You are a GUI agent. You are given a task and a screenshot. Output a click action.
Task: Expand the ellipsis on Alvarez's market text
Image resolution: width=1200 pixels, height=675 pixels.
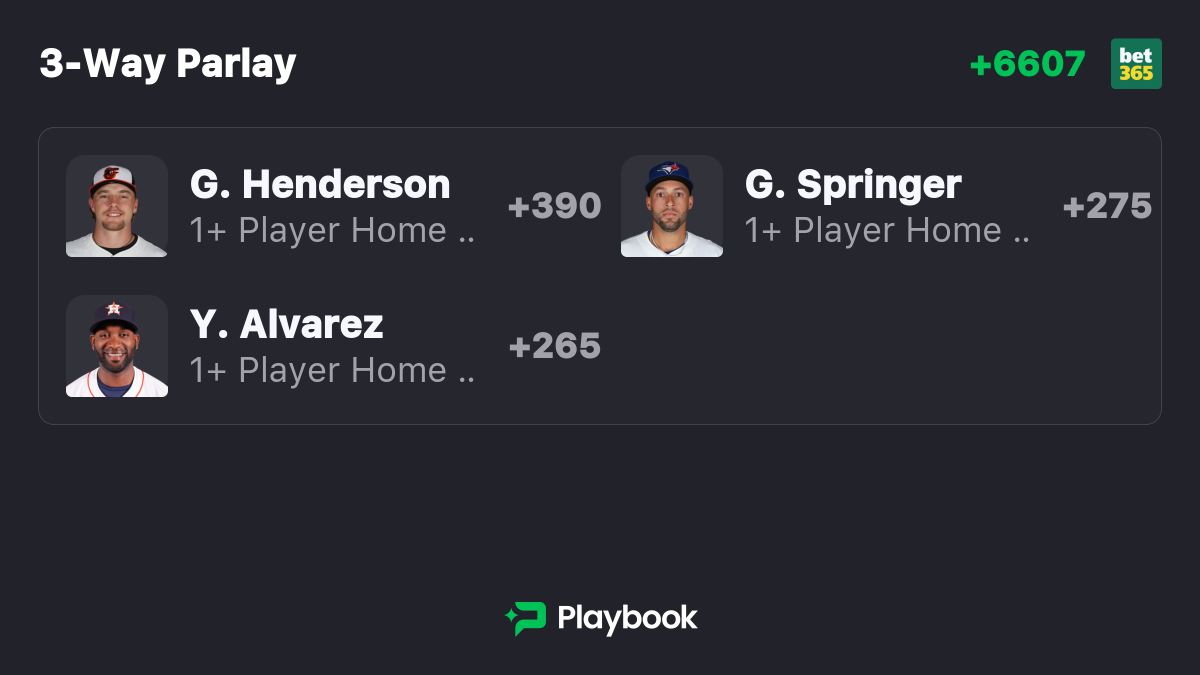[x=466, y=381]
